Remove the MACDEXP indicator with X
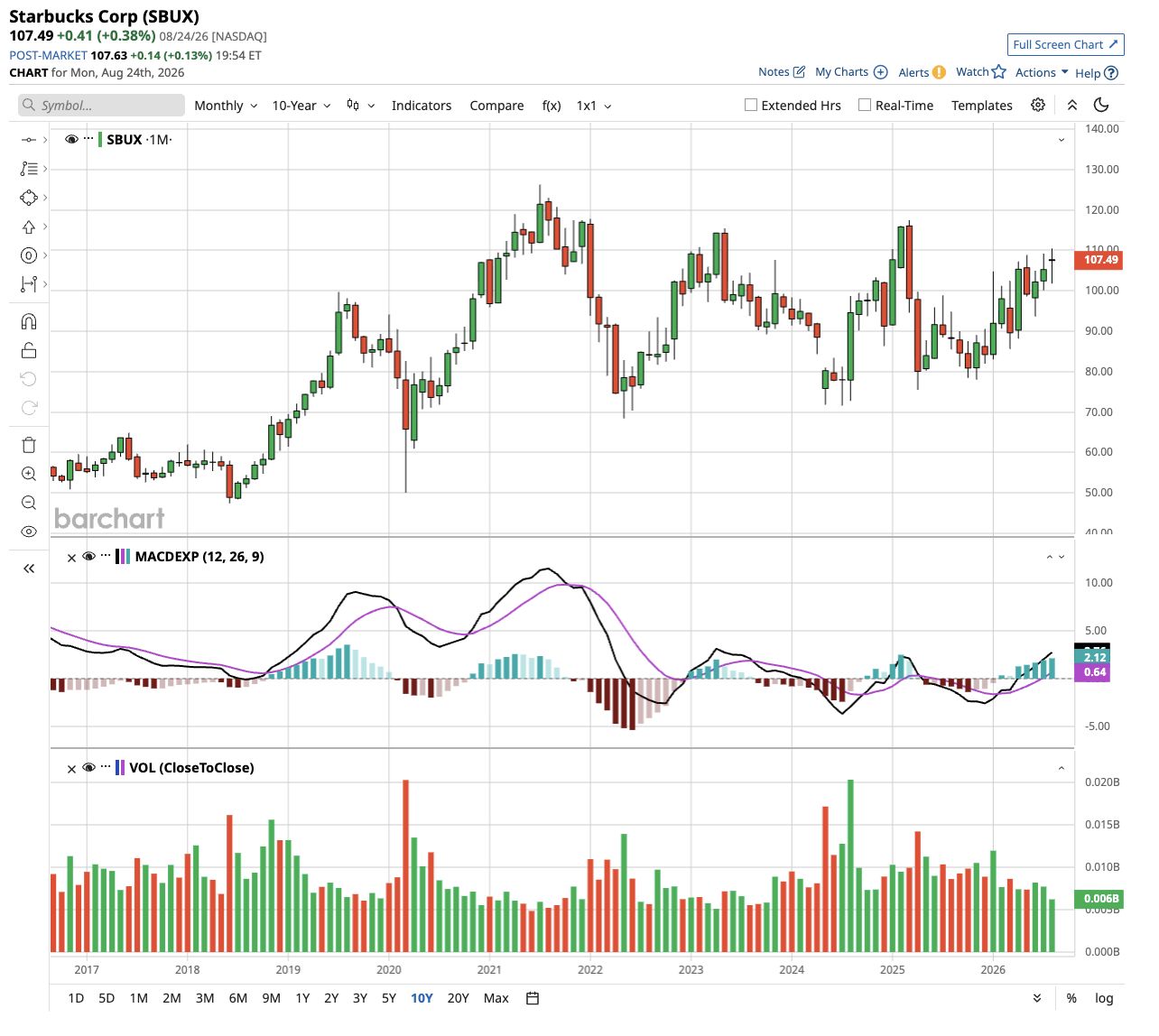This screenshot has width=1159, height=1036. tap(71, 558)
